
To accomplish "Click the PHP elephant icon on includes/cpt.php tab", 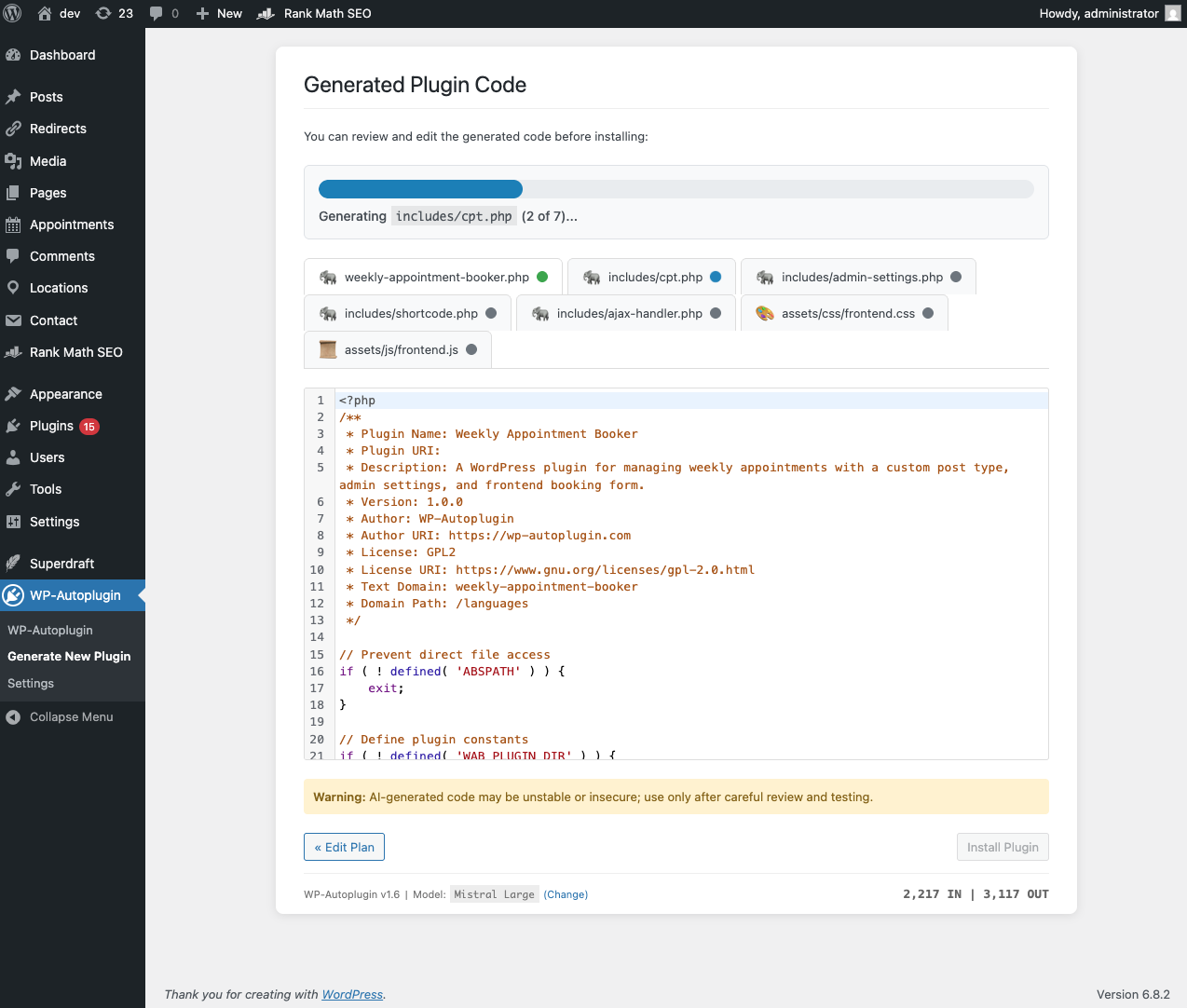I will [x=591, y=277].
